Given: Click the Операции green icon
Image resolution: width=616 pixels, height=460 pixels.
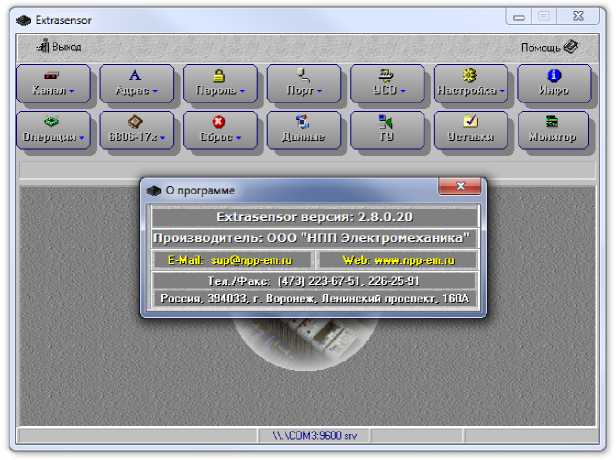Looking at the screenshot, I should [51, 121].
